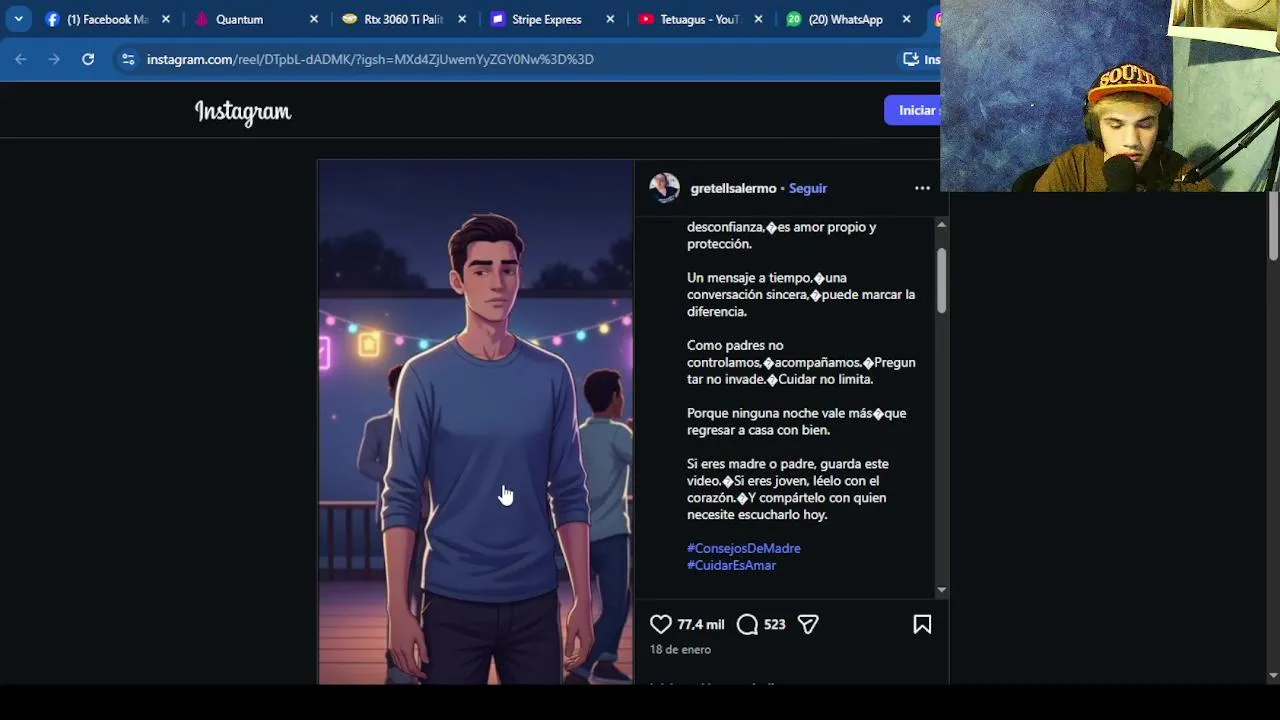Close the Quantum tab

pos(314,19)
